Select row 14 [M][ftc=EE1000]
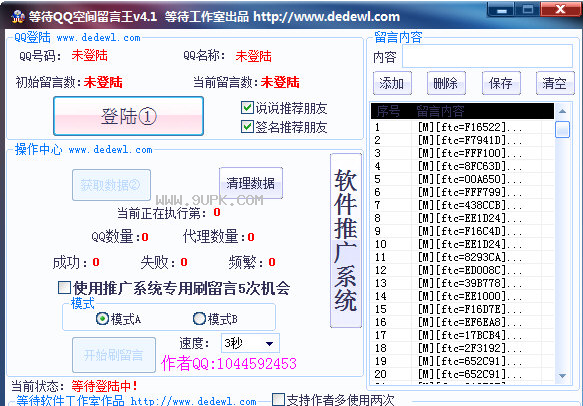The width and height of the screenshot is (583, 406). point(463,296)
